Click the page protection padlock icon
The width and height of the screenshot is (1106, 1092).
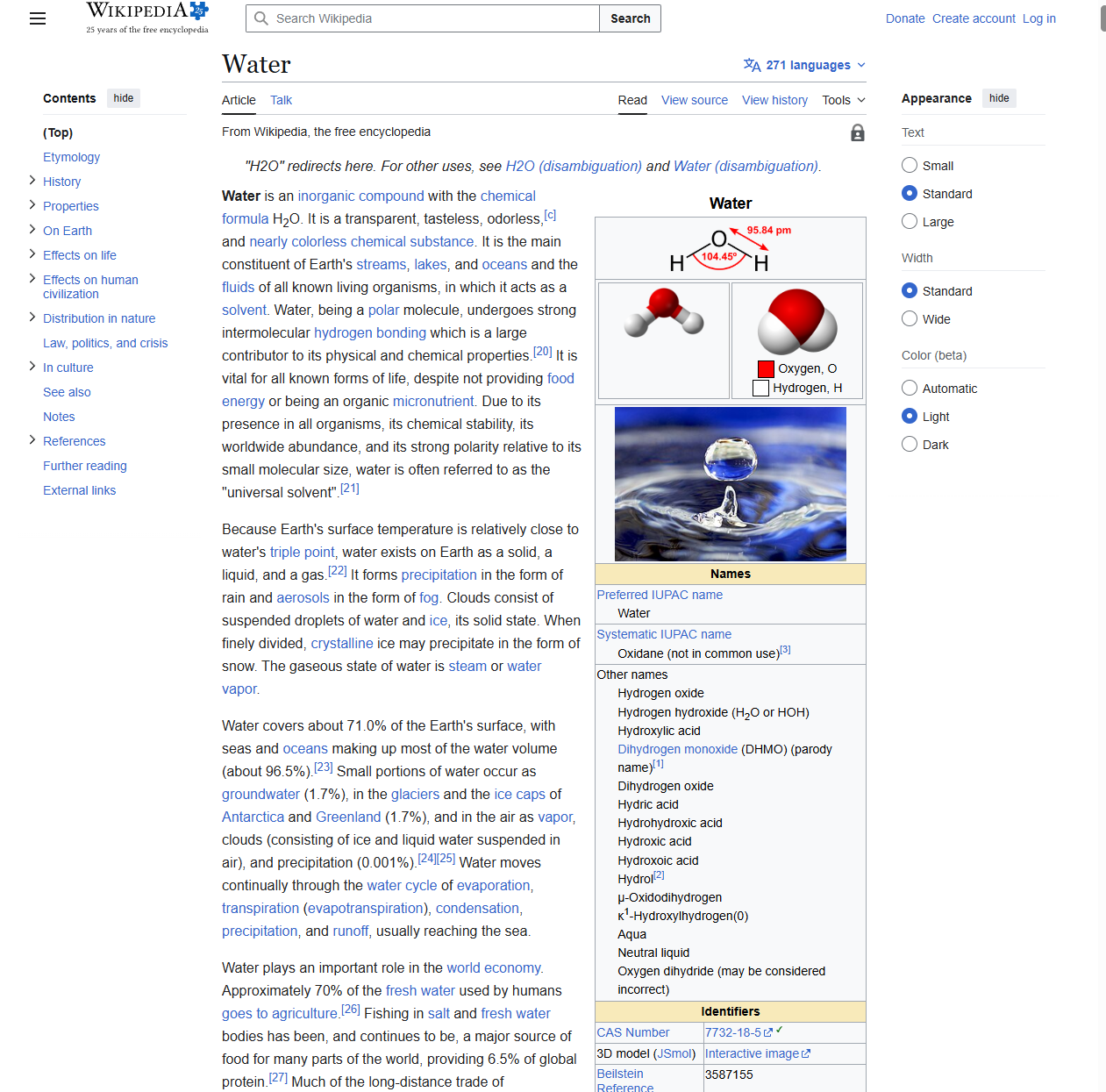pos(857,132)
